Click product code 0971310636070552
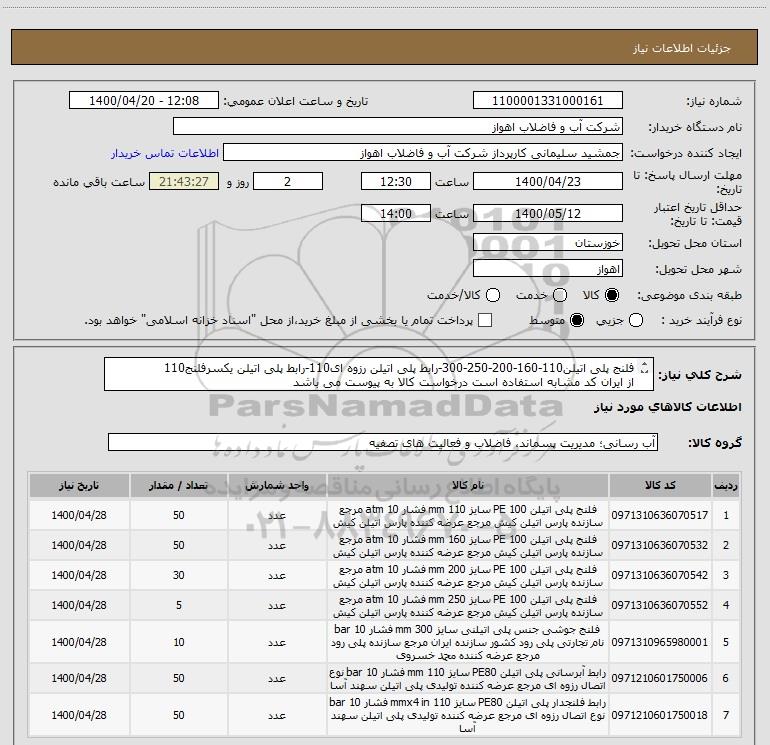Screen dimensions: 770x745 tap(660, 605)
